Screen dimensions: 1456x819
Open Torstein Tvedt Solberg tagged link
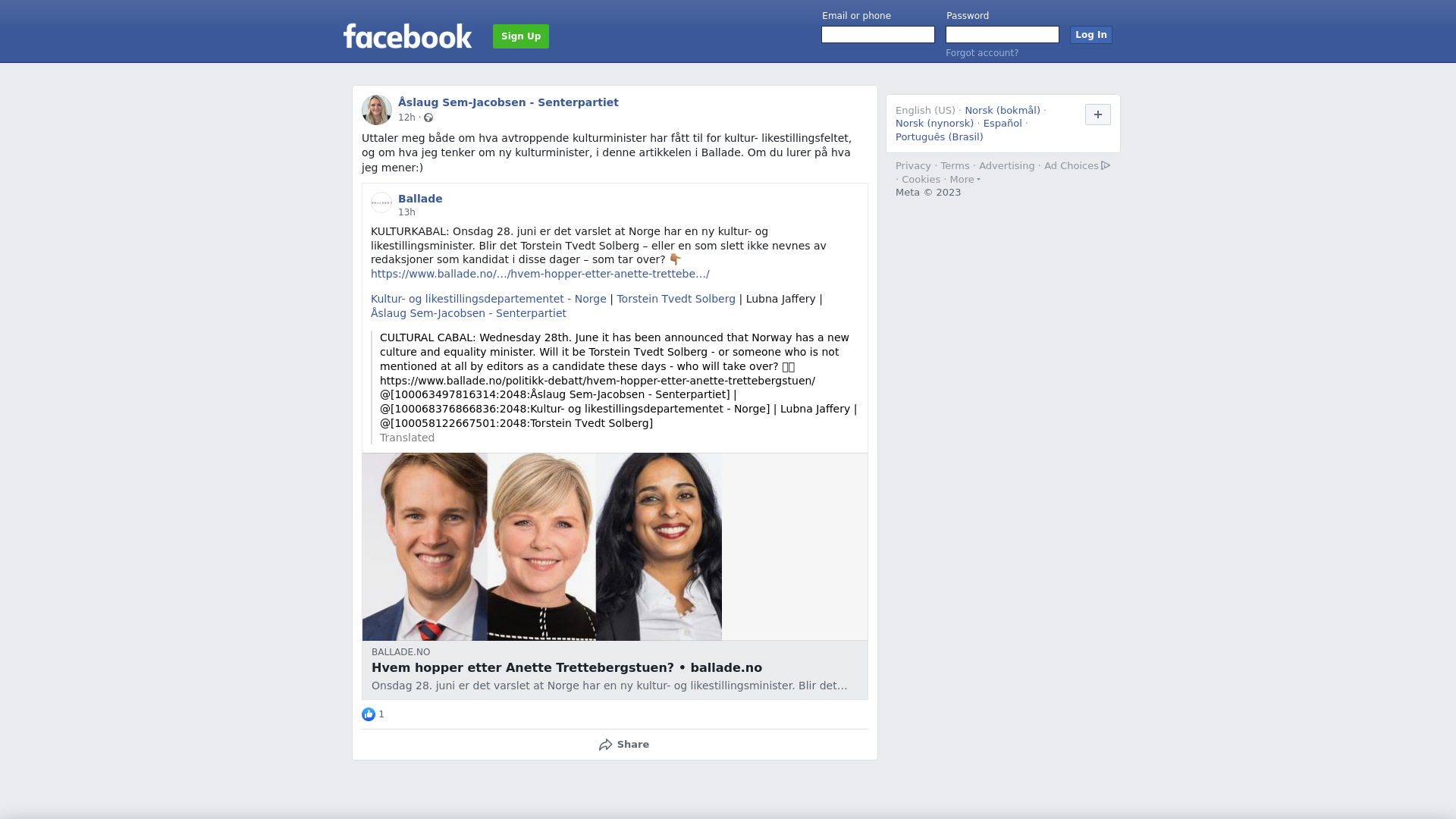tap(676, 299)
